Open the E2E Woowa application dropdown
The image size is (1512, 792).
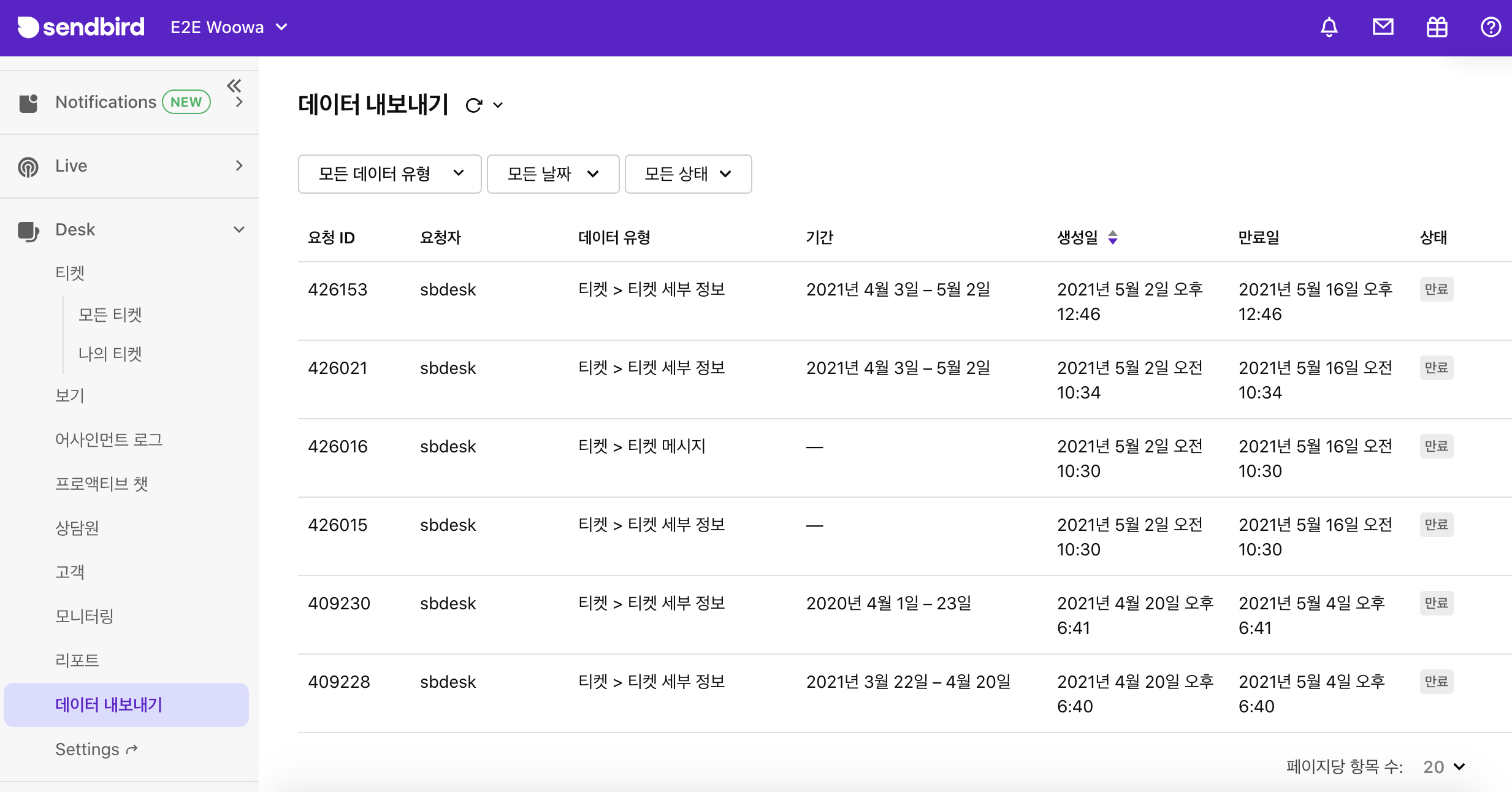(229, 27)
